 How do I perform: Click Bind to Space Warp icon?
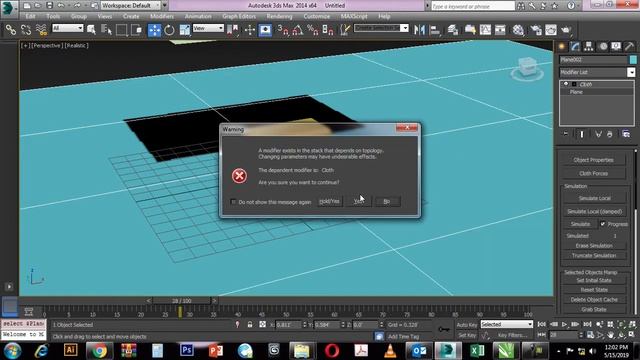(x=41, y=30)
